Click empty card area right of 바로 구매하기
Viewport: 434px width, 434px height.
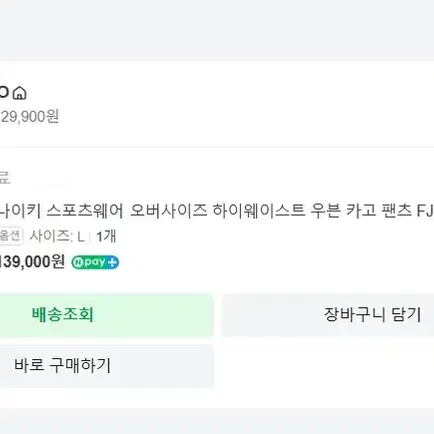click(323, 366)
